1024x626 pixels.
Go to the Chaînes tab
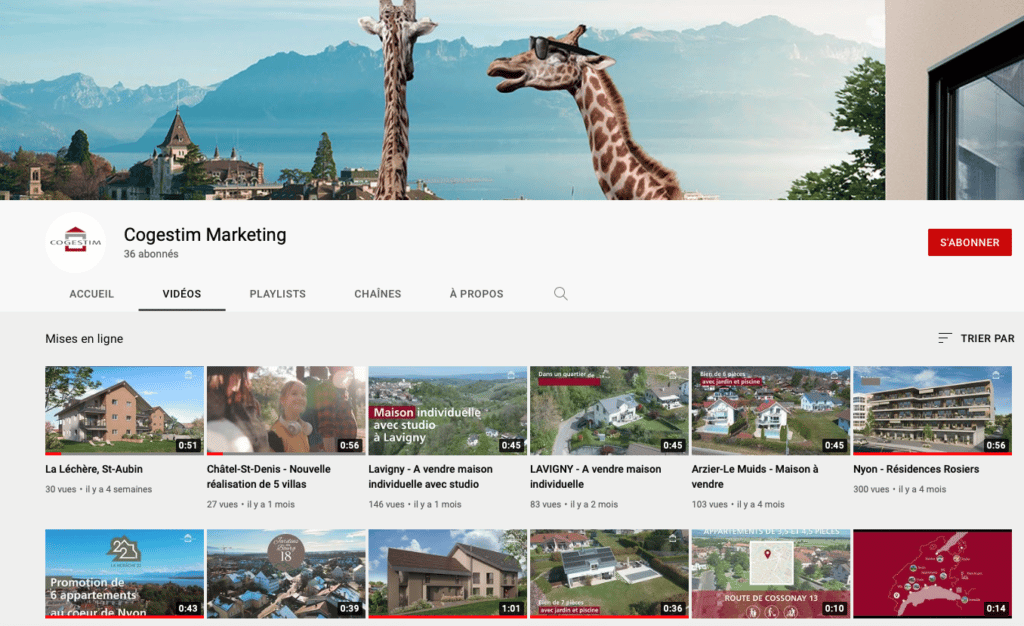(378, 294)
